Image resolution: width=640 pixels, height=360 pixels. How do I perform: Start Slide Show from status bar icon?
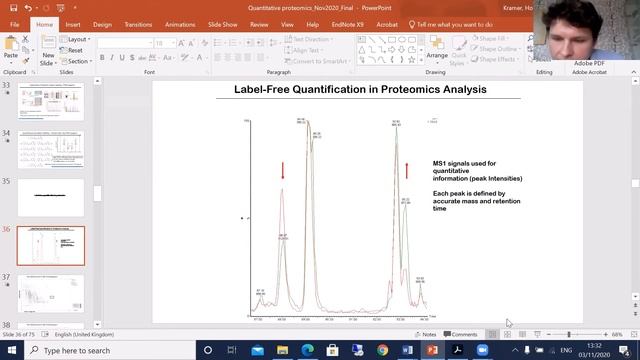(x=538, y=334)
